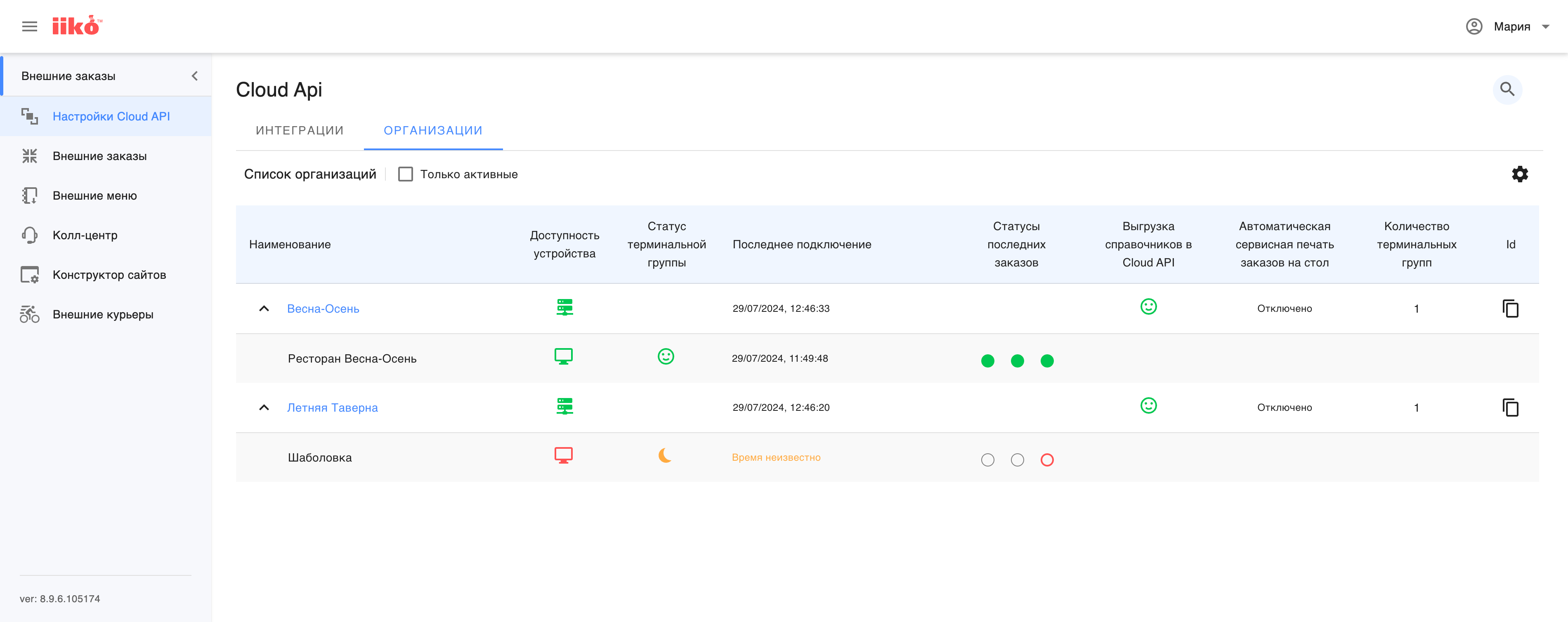Click first green order status dot

pos(987,361)
